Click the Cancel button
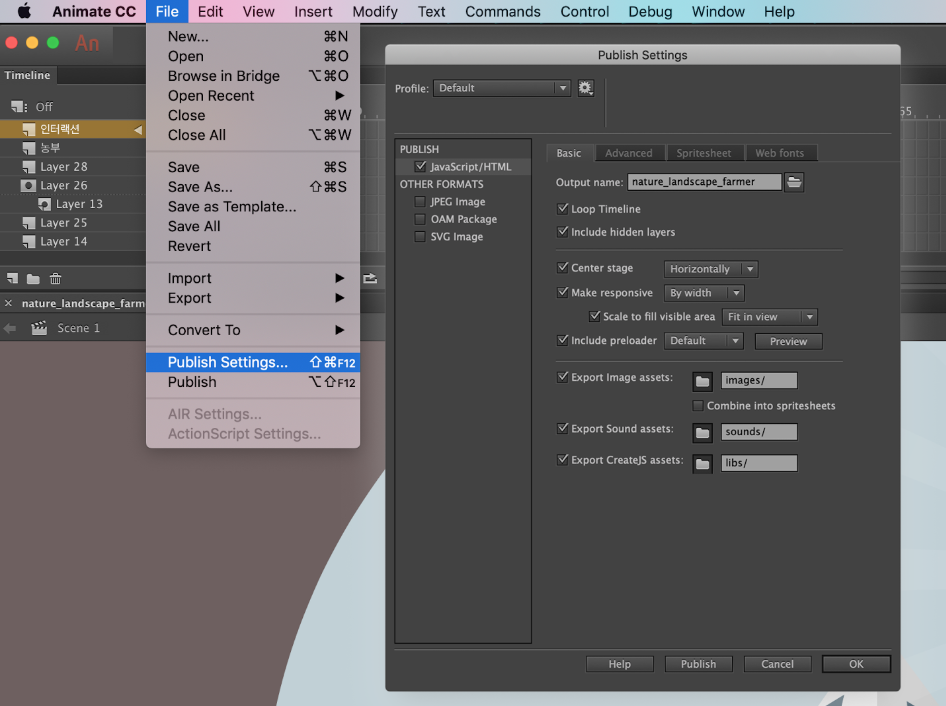This screenshot has height=706, width=946. click(777, 664)
